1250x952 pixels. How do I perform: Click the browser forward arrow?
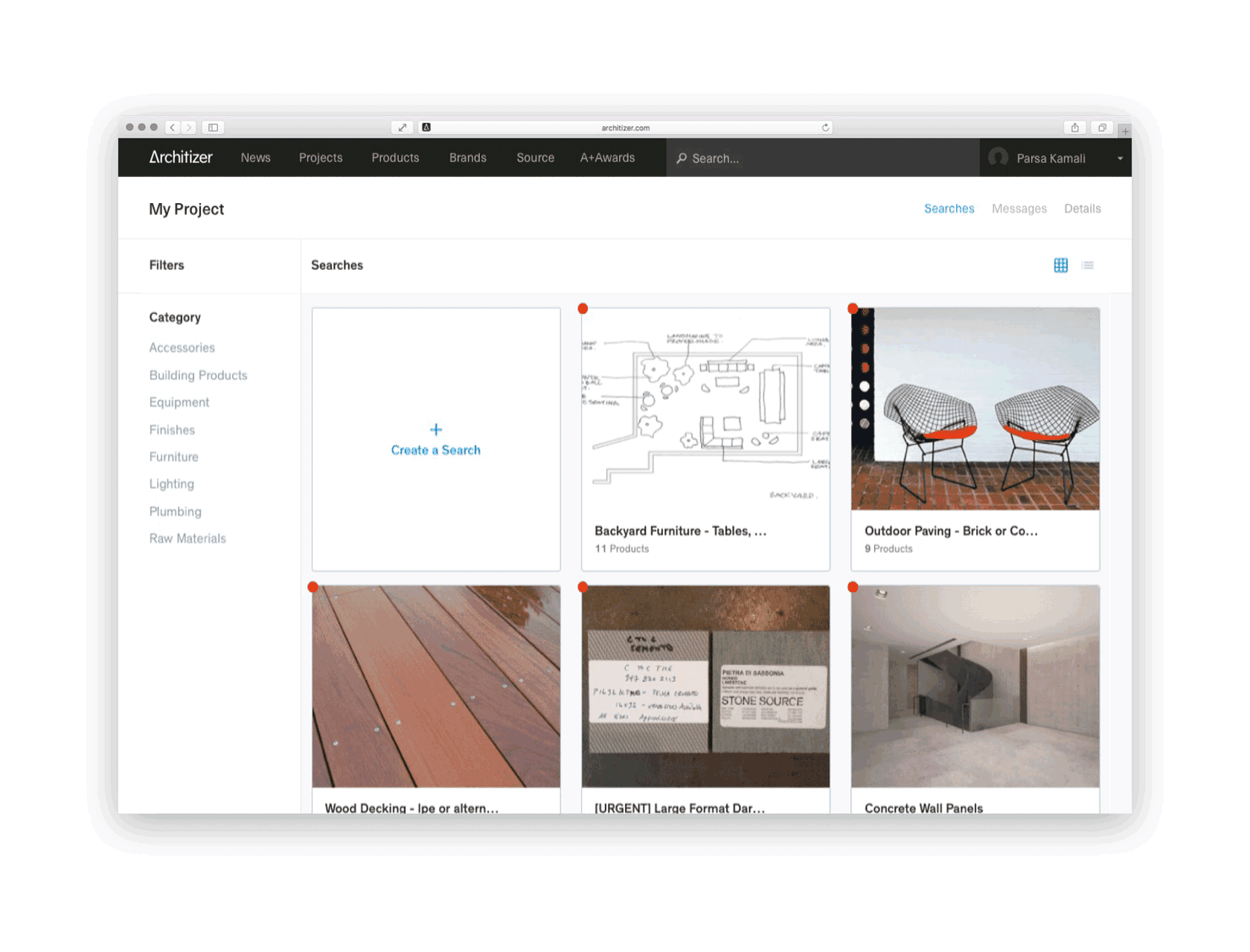pyautogui.click(x=189, y=127)
